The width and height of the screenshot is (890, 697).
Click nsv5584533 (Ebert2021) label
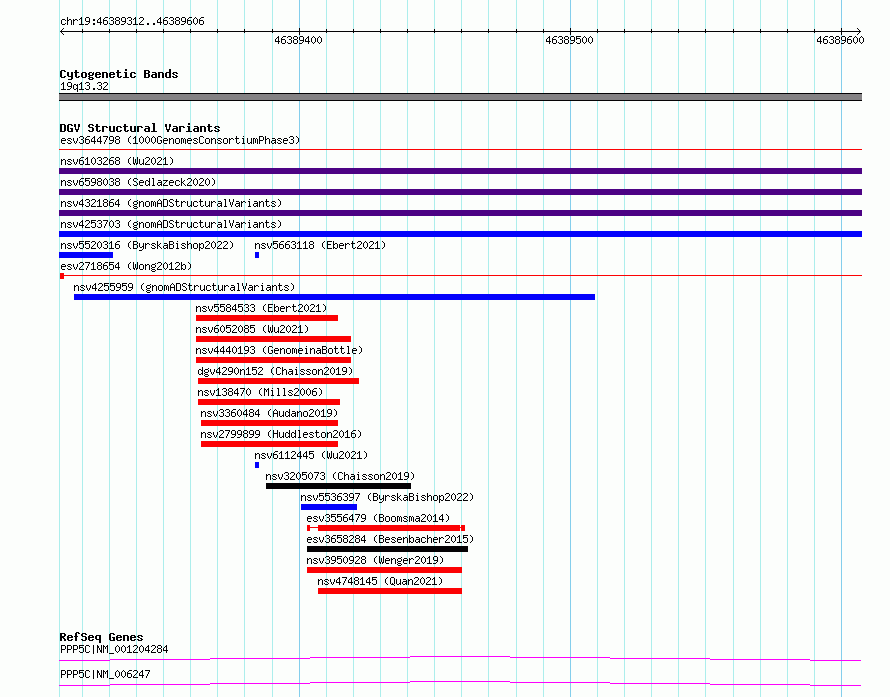point(261,308)
